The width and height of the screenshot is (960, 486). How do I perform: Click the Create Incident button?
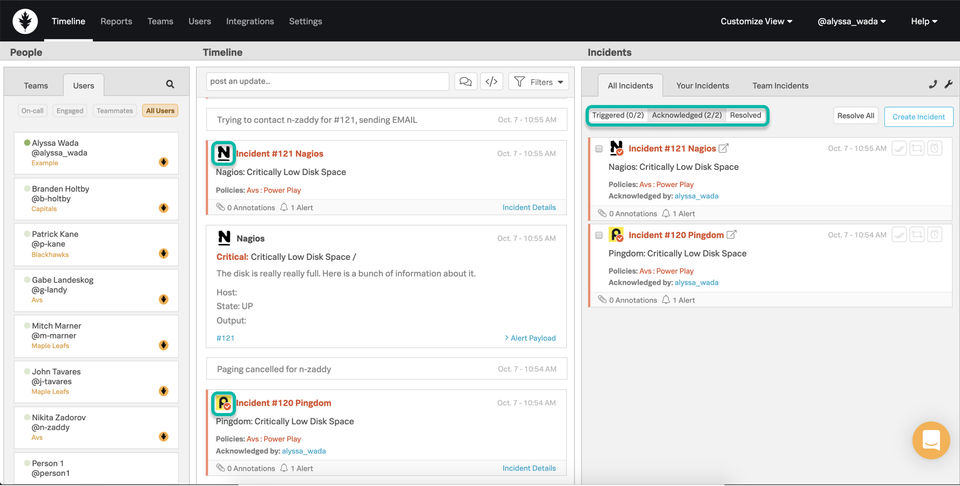918,116
